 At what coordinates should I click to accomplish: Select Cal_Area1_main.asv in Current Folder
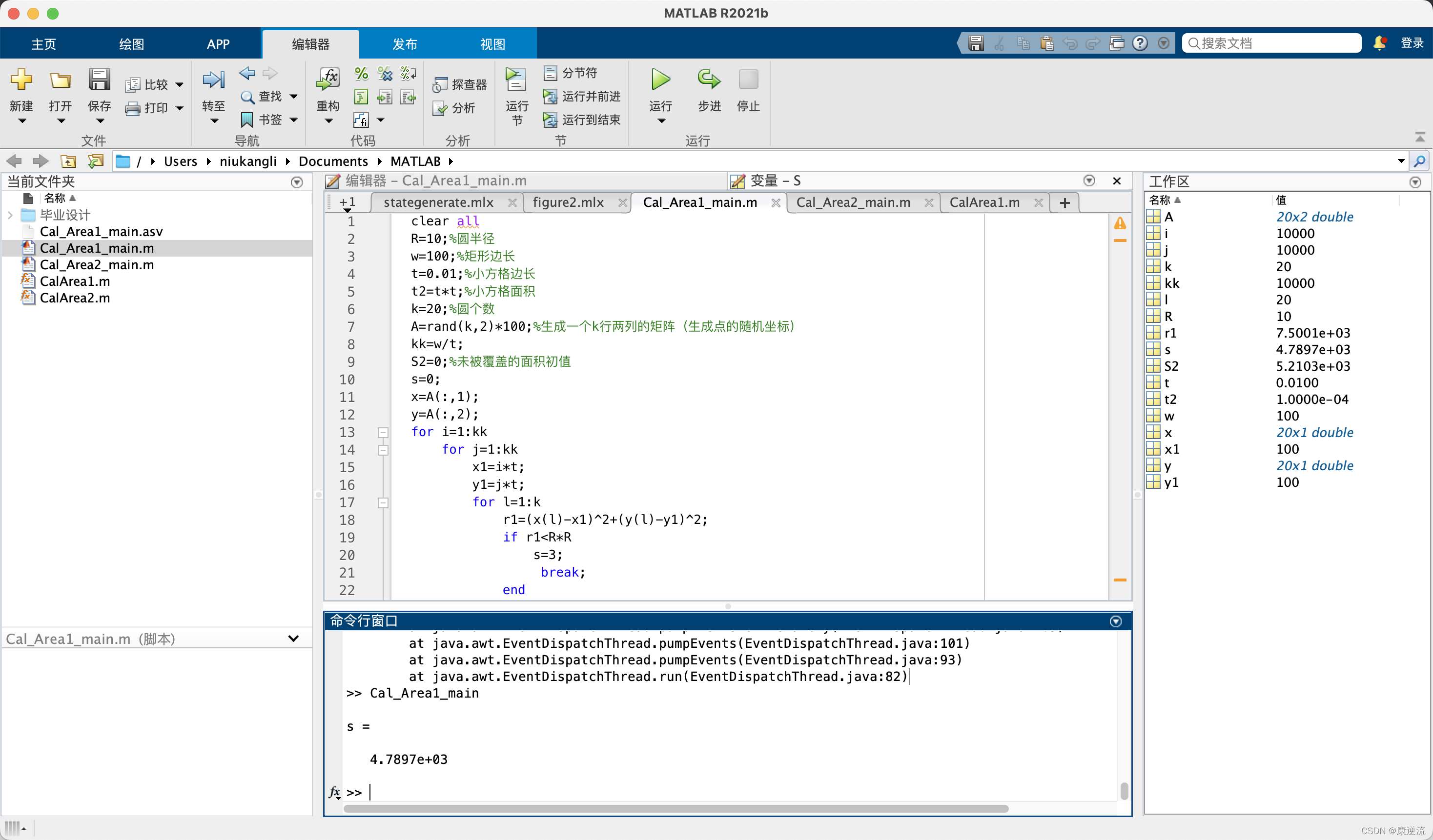point(101,232)
